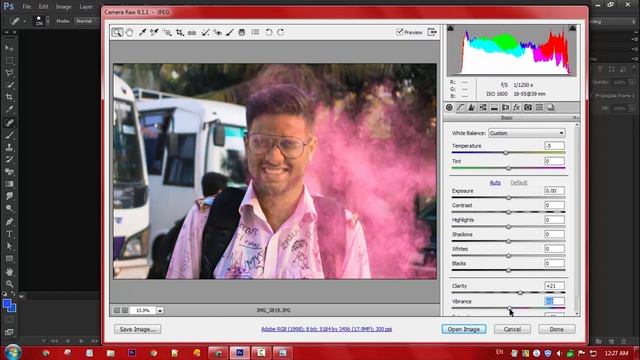Open the zoom level dropdown arrow
Screen dimensions: 640x360
point(160,311)
